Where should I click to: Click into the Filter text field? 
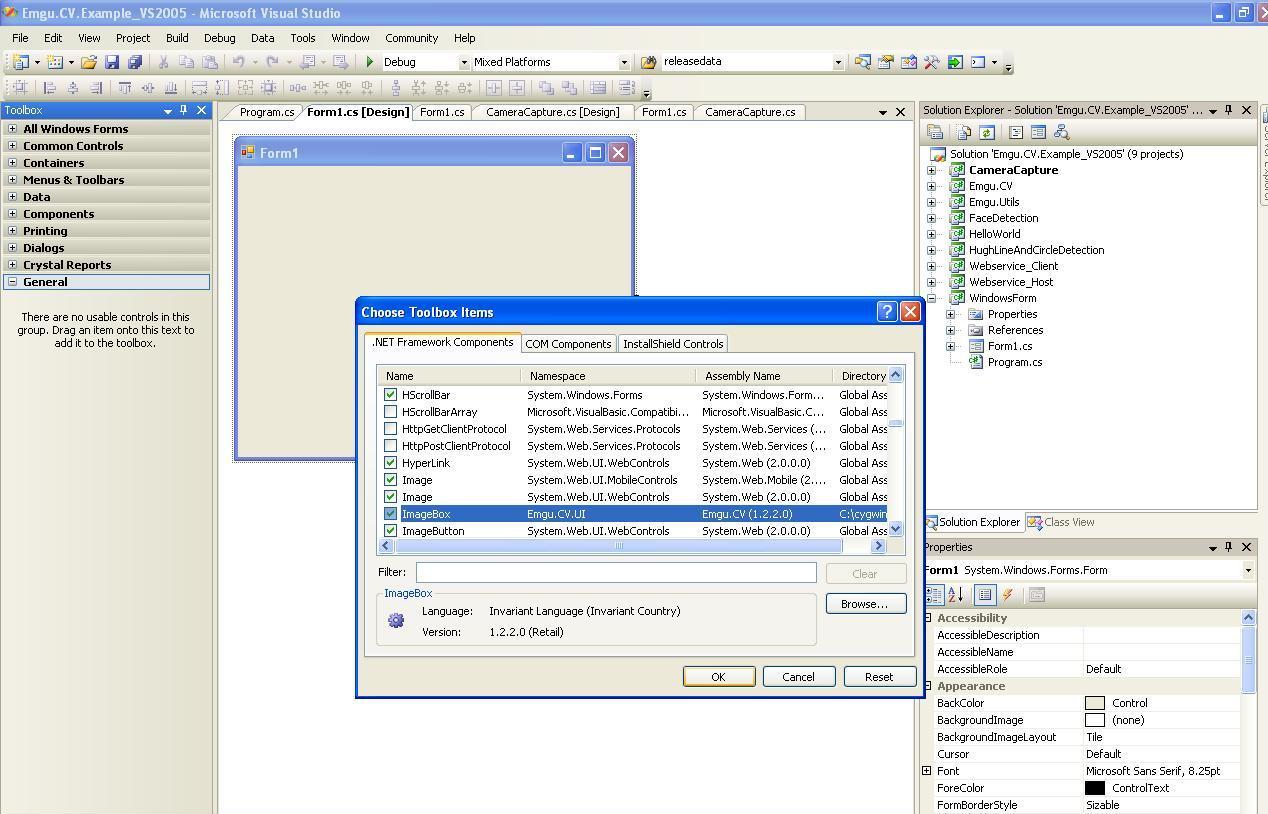click(616, 572)
